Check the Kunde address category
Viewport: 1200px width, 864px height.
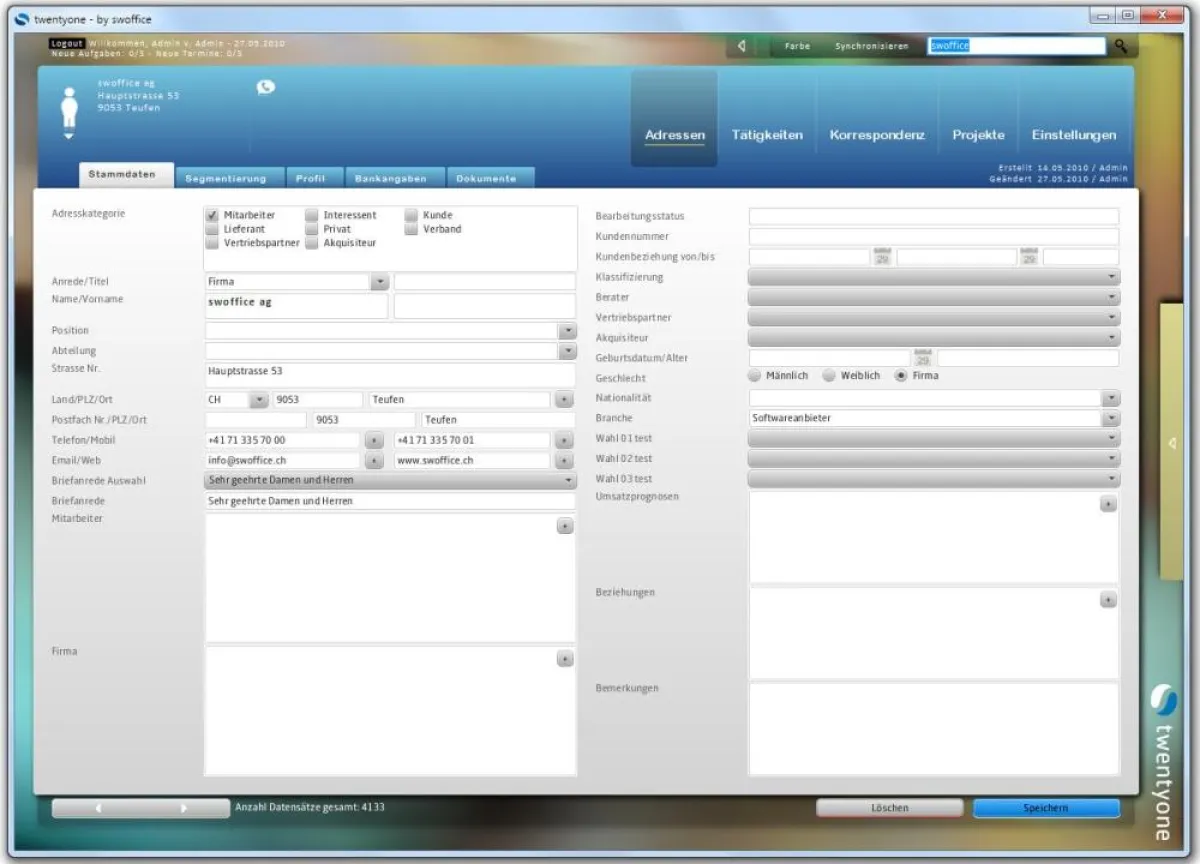tap(411, 214)
